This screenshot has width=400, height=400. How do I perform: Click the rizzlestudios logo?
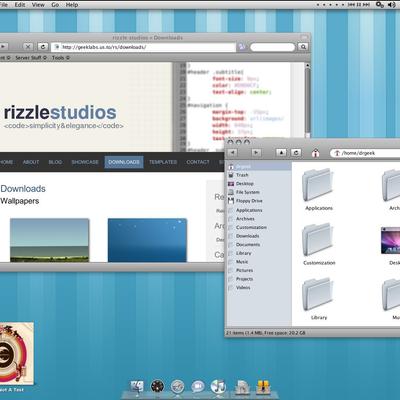tap(61, 113)
